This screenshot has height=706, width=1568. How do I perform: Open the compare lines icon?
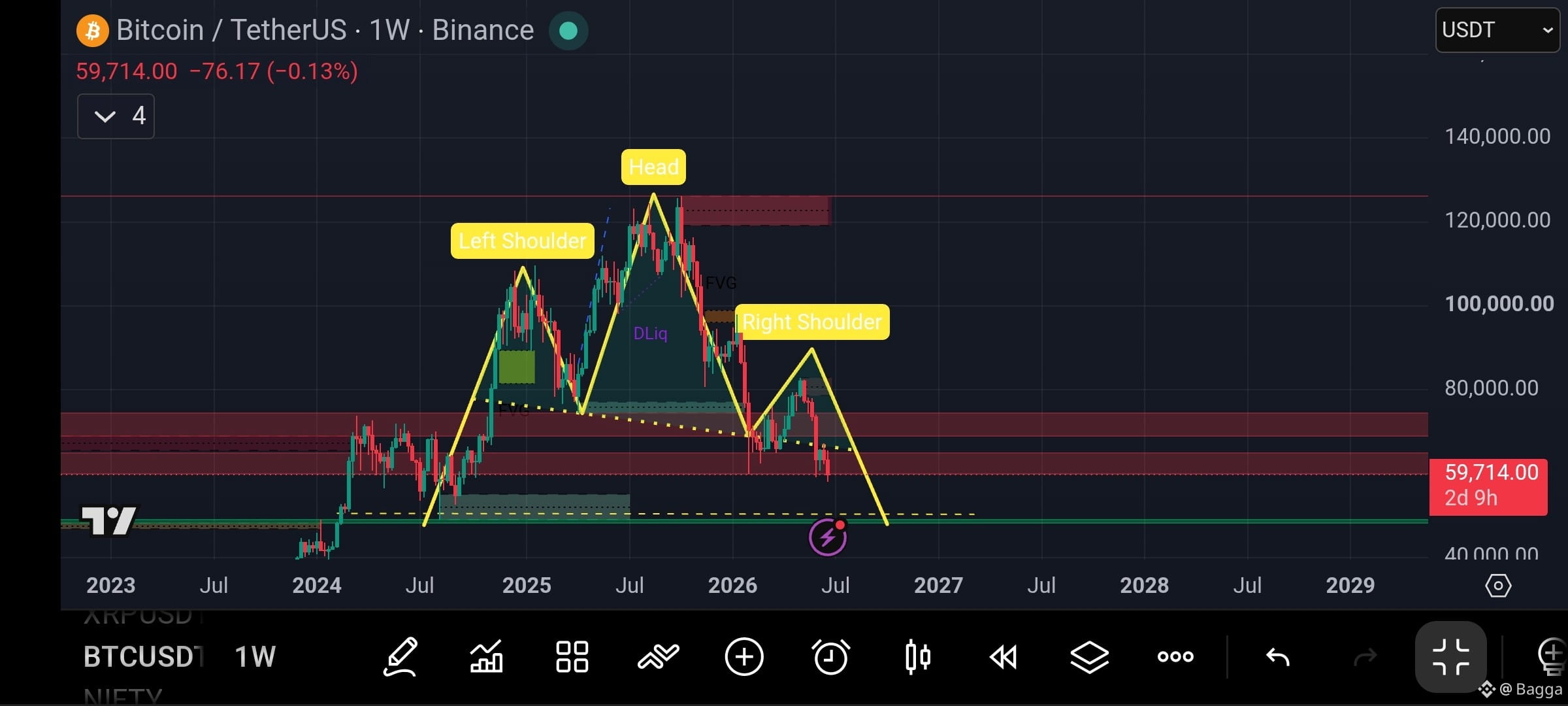click(658, 656)
